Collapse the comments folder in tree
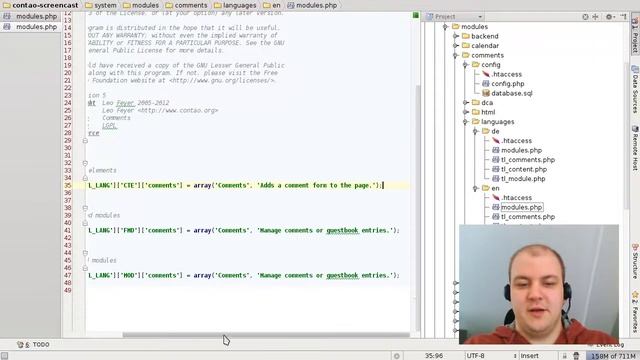 pos(456,55)
